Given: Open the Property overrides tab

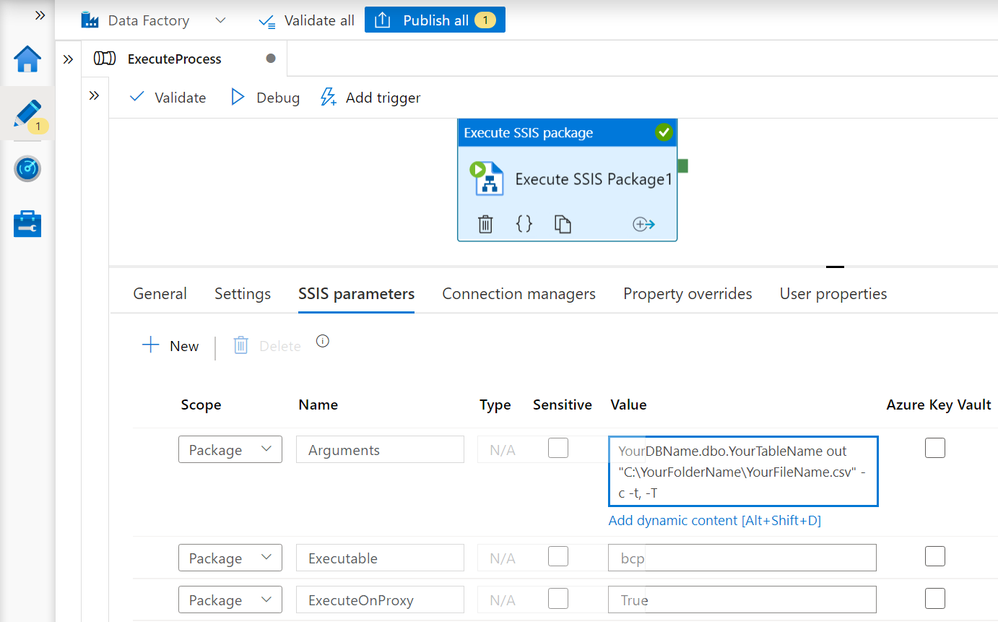Looking at the screenshot, I should pos(687,293).
